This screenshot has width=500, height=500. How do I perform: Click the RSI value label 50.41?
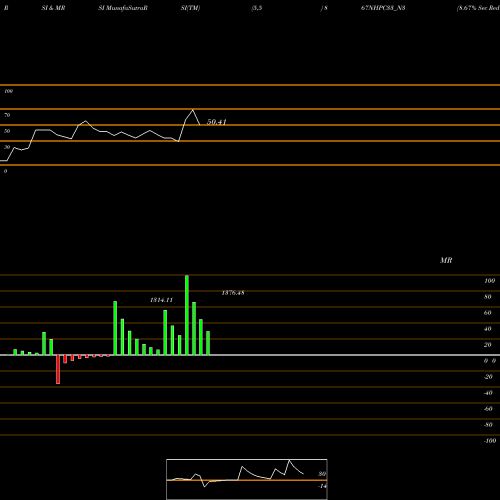[x=217, y=122]
